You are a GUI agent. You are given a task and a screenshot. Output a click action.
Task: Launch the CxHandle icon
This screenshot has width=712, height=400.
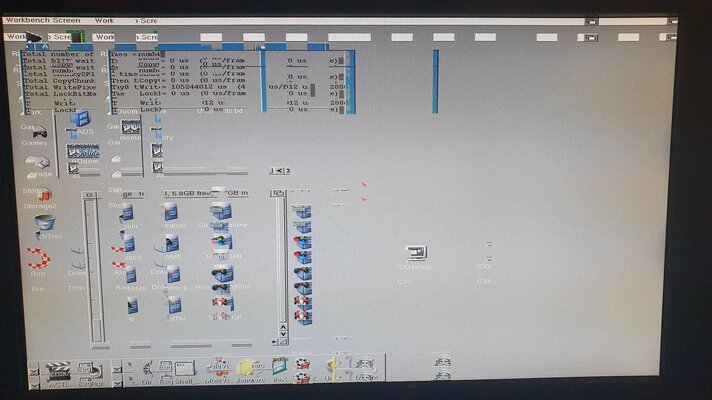(x=415, y=254)
